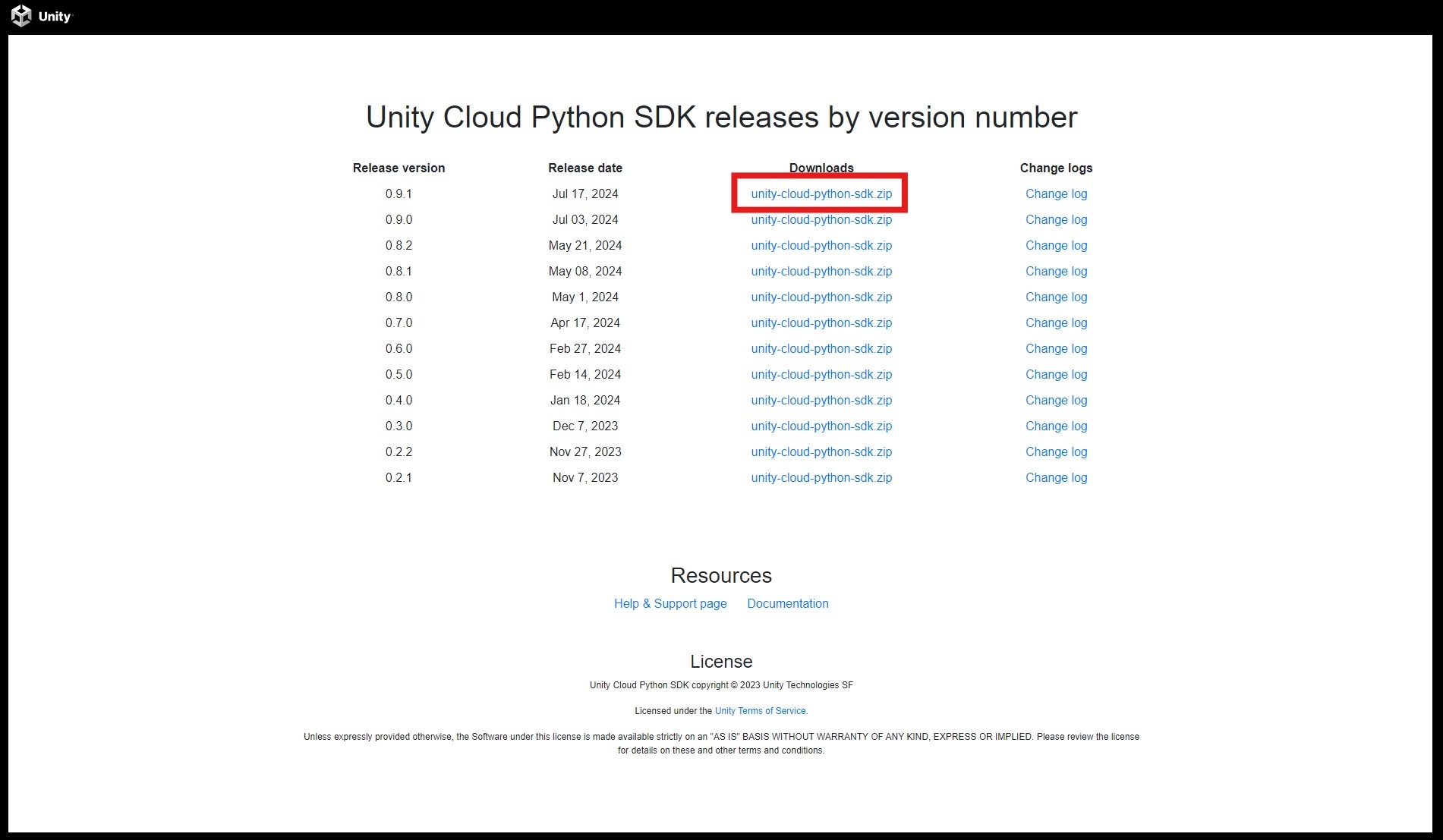Download the 0.9.1 unity-cloud-python-sdk.zip
This screenshot has width=1443, height=840.
pyautogui.click(x=821, y=193)
